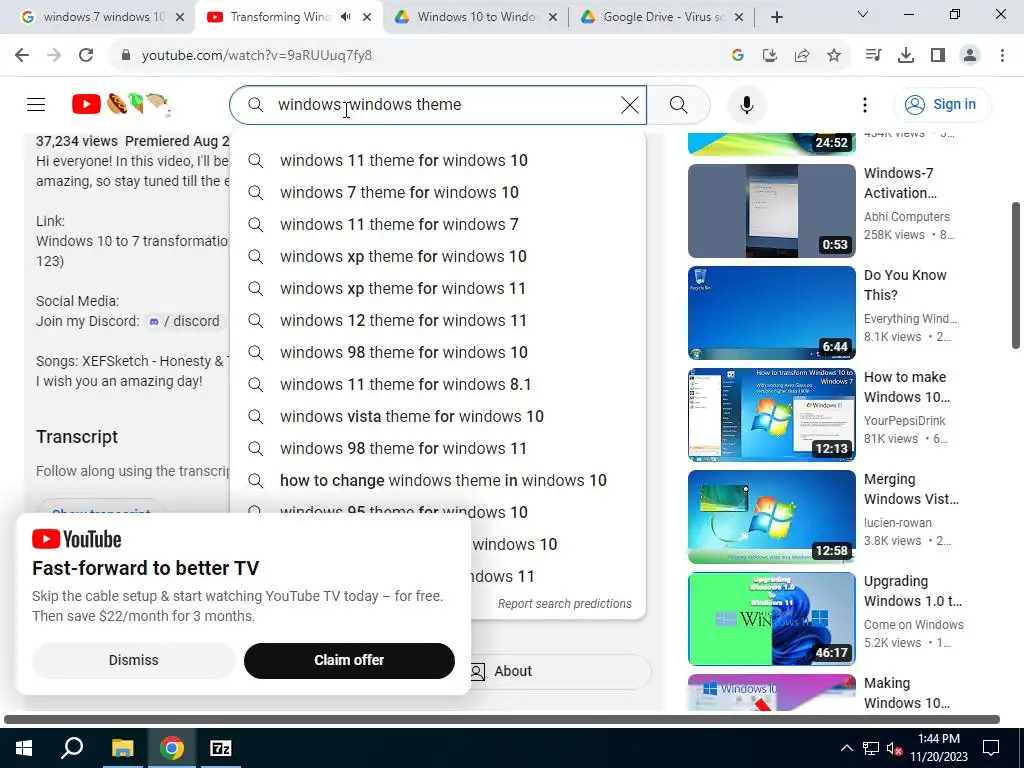Select suggestion windows xp theme for windows 11
This screenshot has width=1024, height=768.
(x=438, y=289)
